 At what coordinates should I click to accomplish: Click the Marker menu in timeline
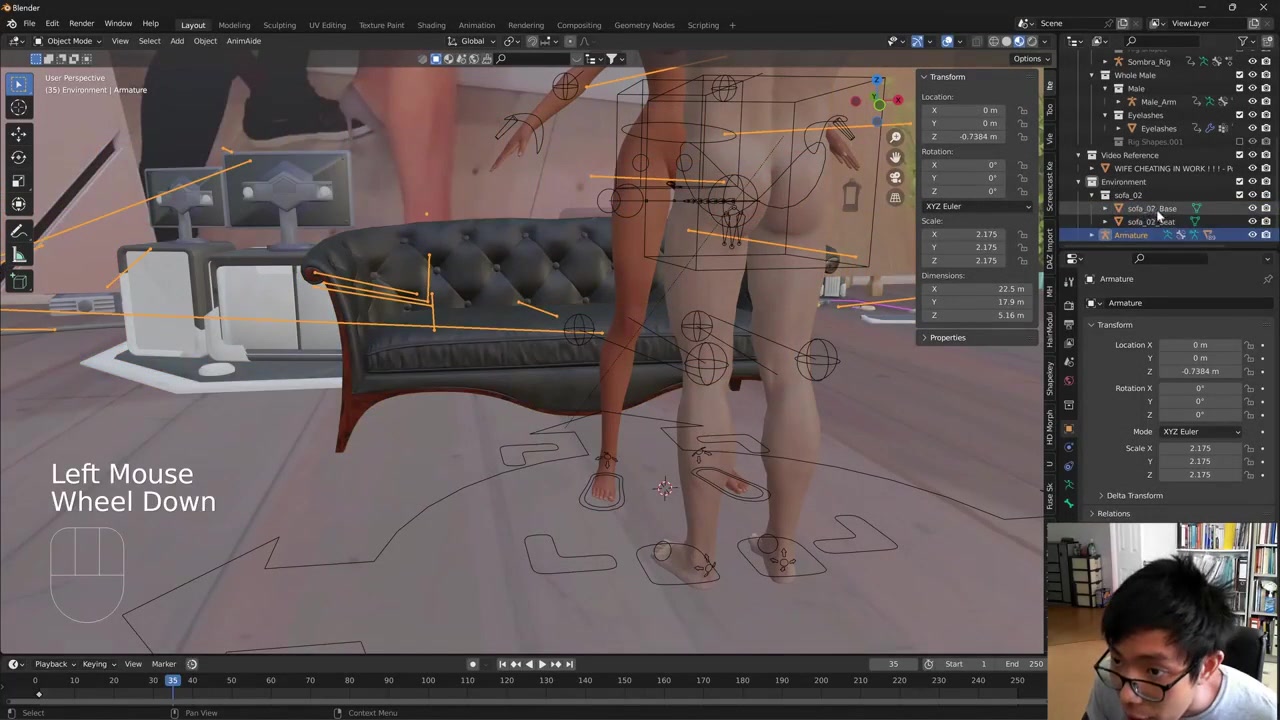coord(163,664)
